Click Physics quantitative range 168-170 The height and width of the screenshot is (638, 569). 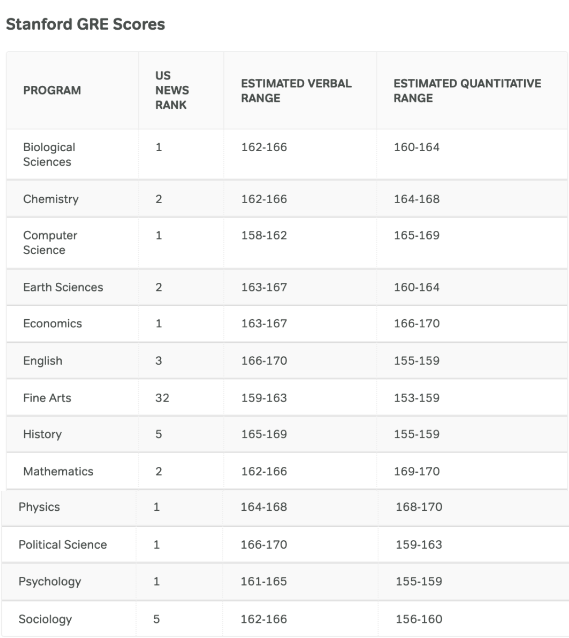click(419, 507)
